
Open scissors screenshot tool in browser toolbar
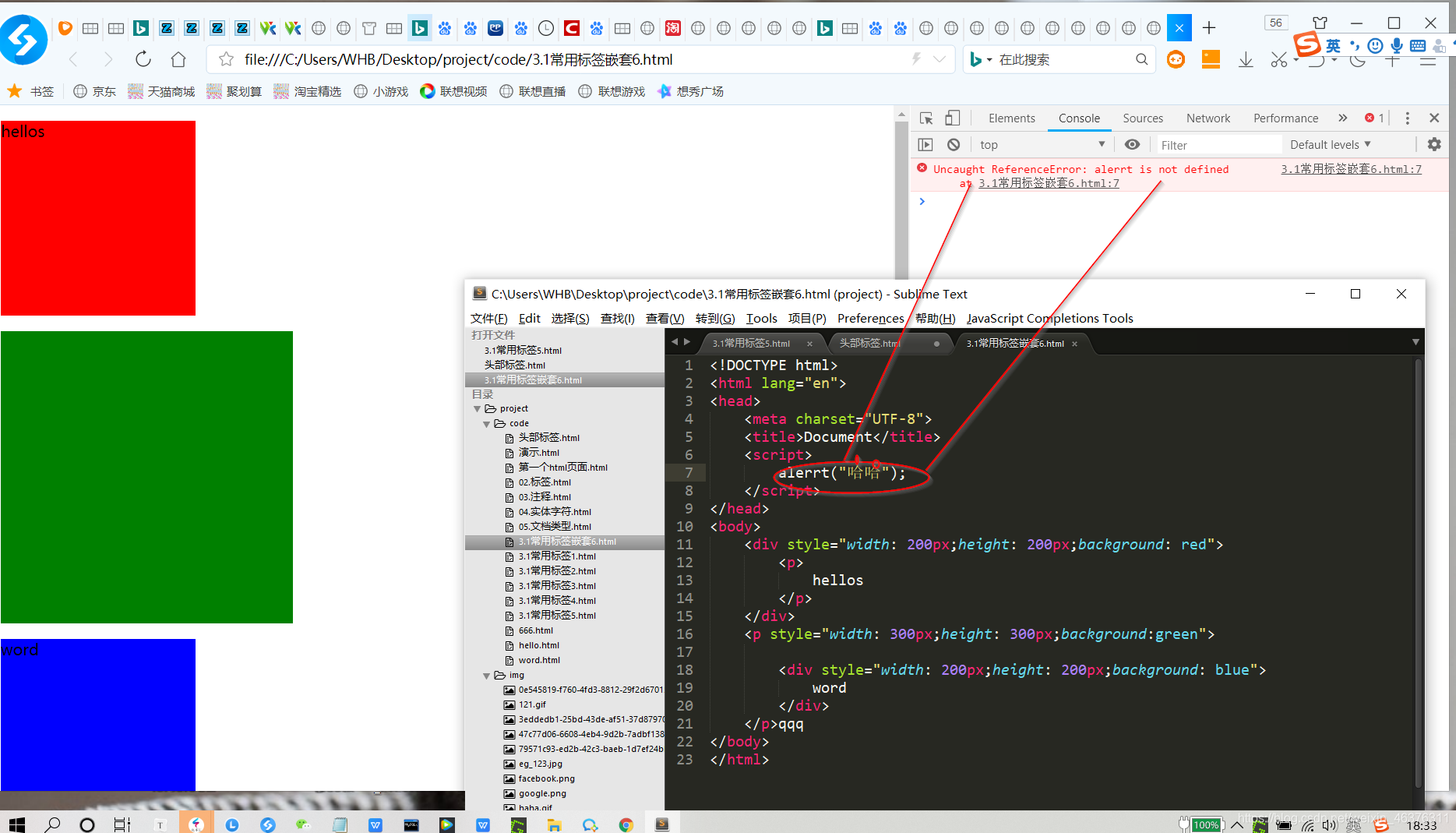(x=1278, y=59)
